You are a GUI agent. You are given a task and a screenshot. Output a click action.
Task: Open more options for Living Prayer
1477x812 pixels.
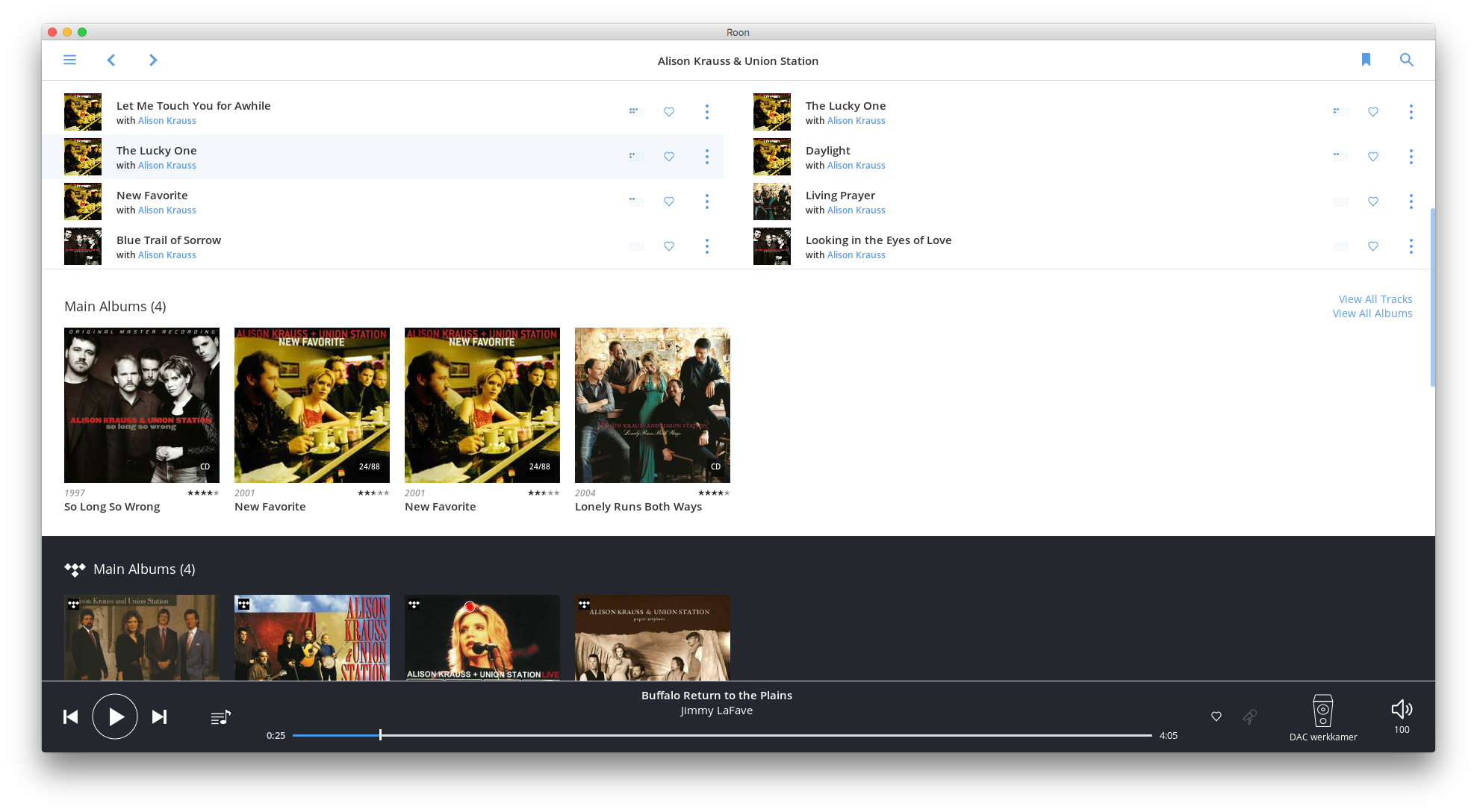point(1411,202)
